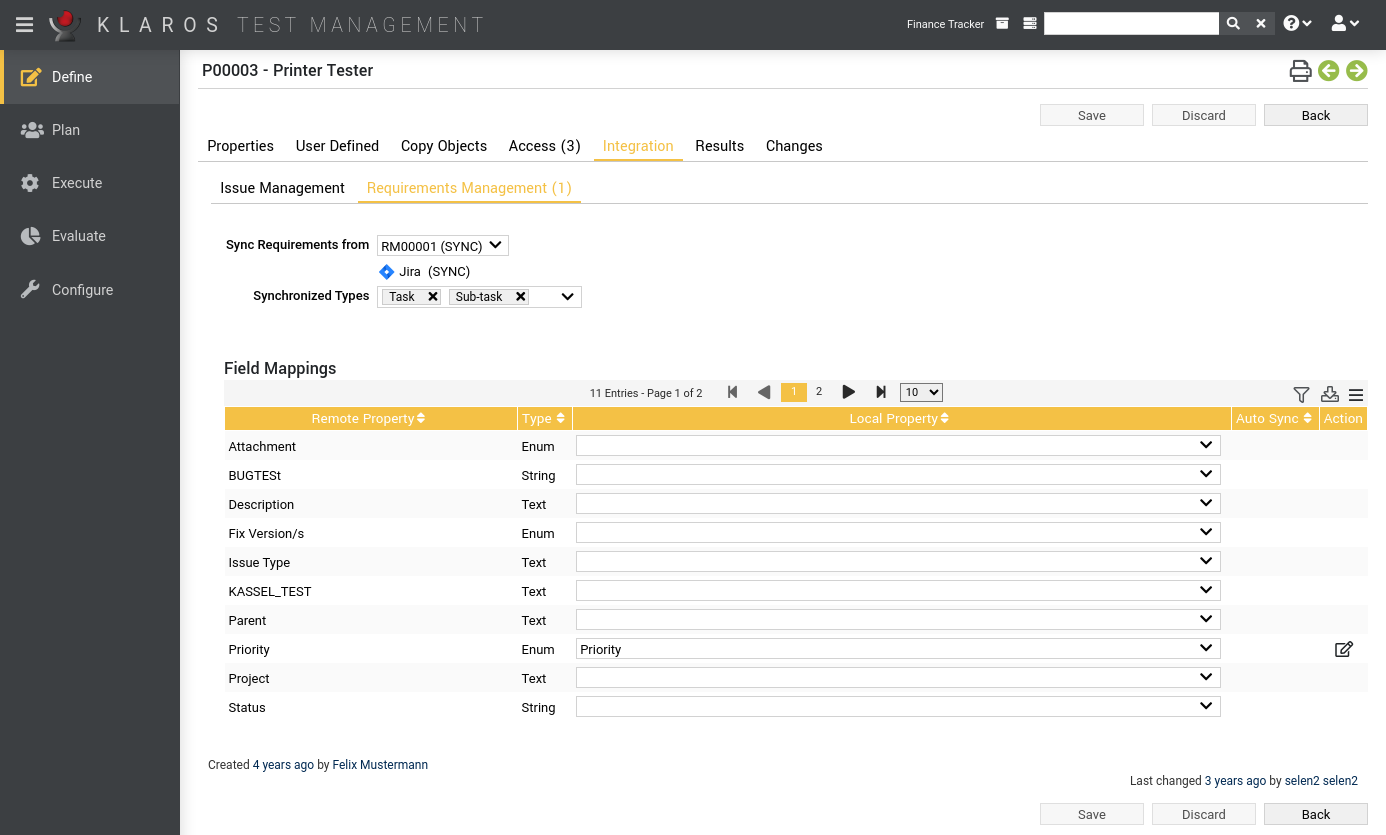Save the Printer Tester changes
The width and height of the screenshot is (1386, 835).
pos(1091,114)
